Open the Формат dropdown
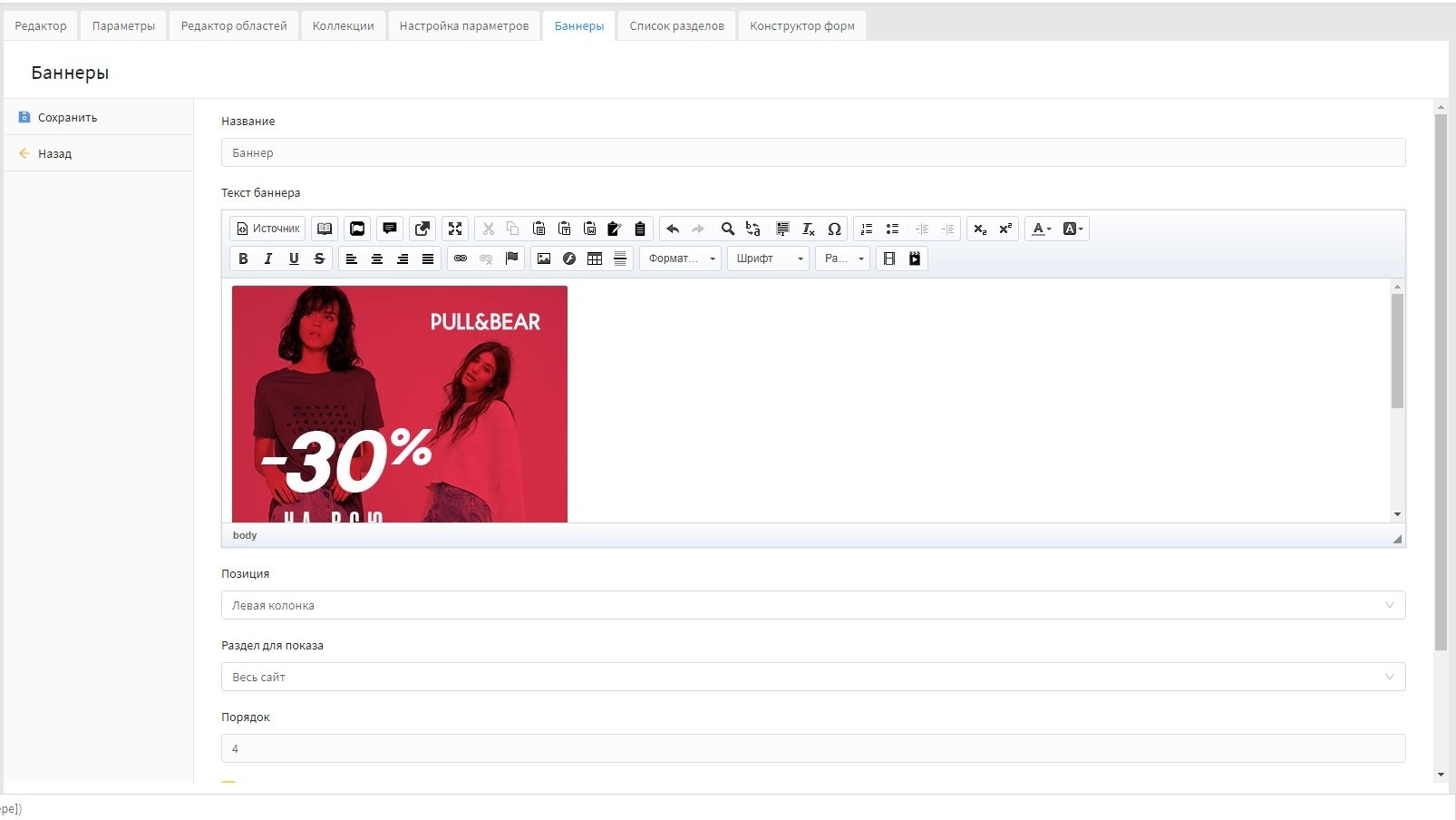1456x820 pixels. pyautogui.click(x=681, y=259)
